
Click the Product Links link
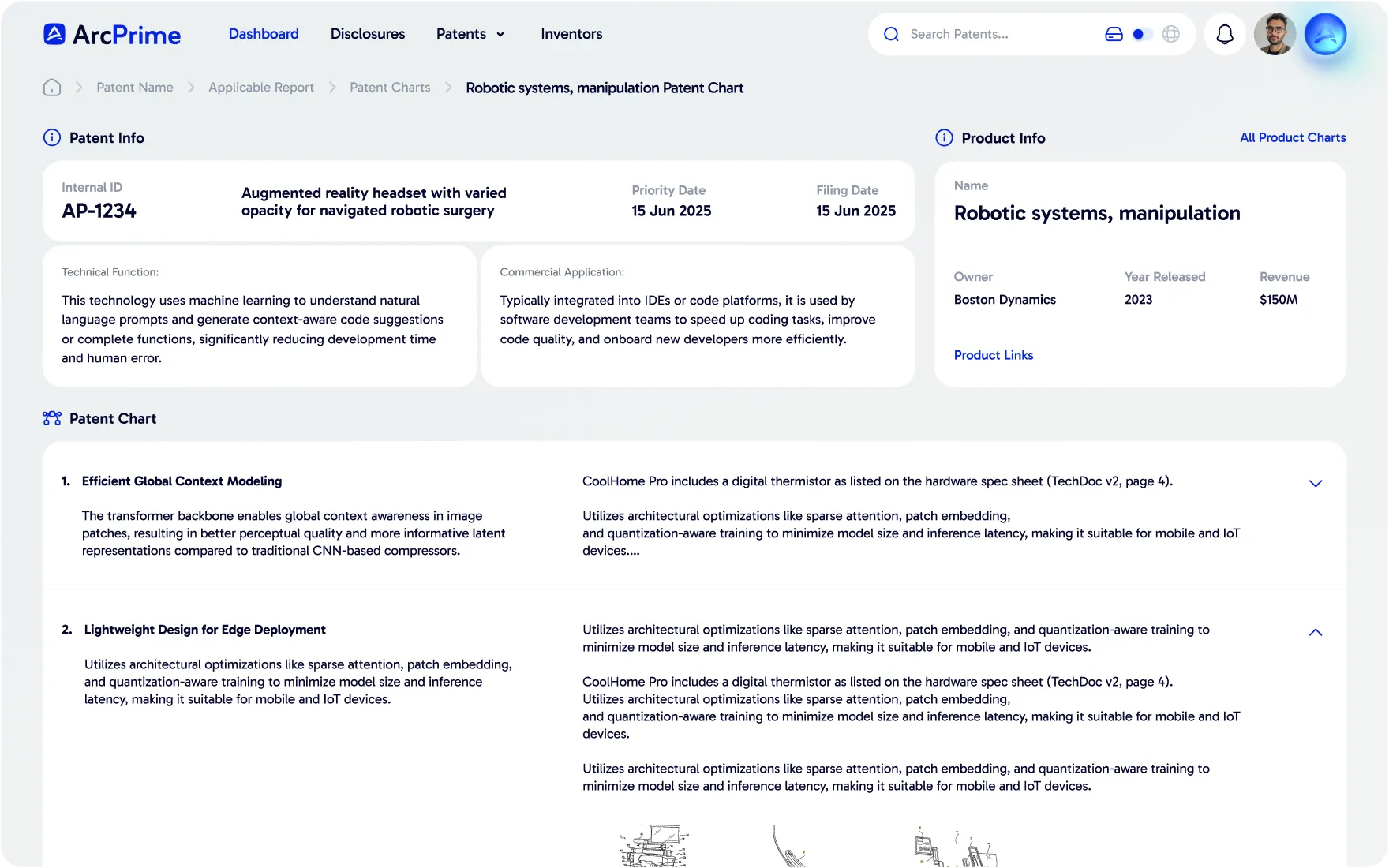click(x=993, y=355)
